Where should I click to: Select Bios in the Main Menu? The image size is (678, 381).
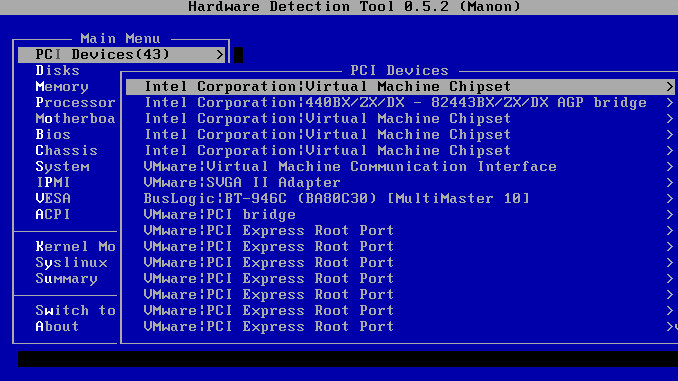coord(53,134)
